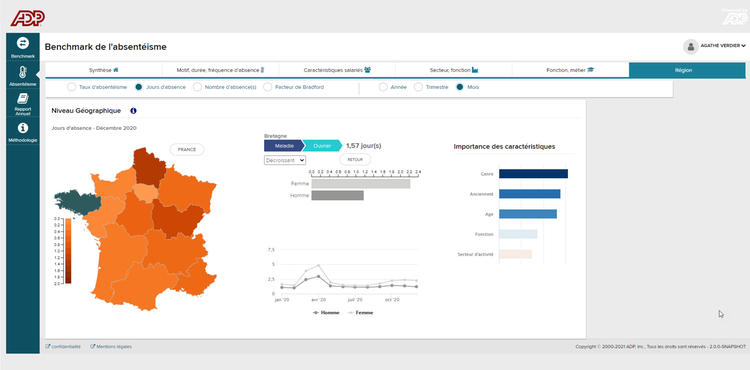Click the "Jours d'absence - Décembre 2020" label

pos(94,128)
